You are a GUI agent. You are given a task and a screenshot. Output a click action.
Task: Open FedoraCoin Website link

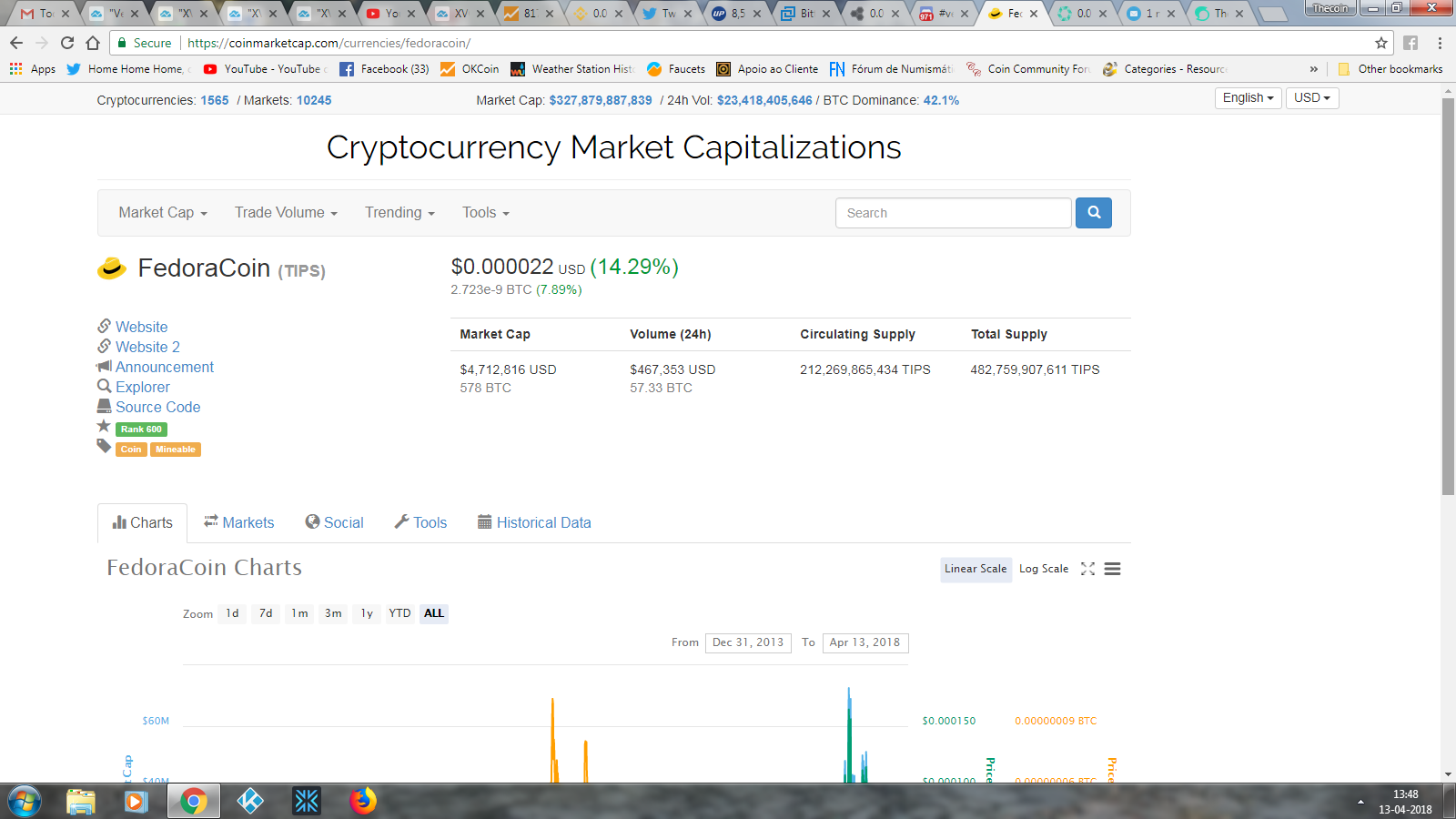(141, 327)
